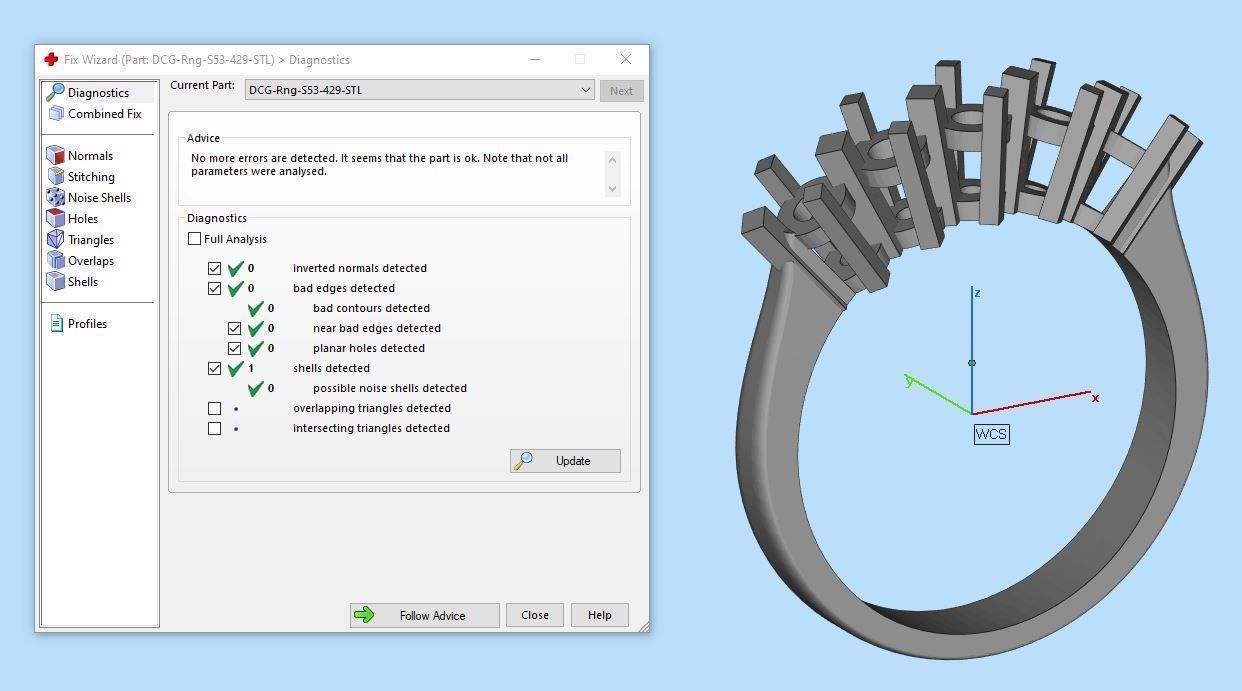
Task: Click the red cross Fix Wizard title icon
Action: 51,59
